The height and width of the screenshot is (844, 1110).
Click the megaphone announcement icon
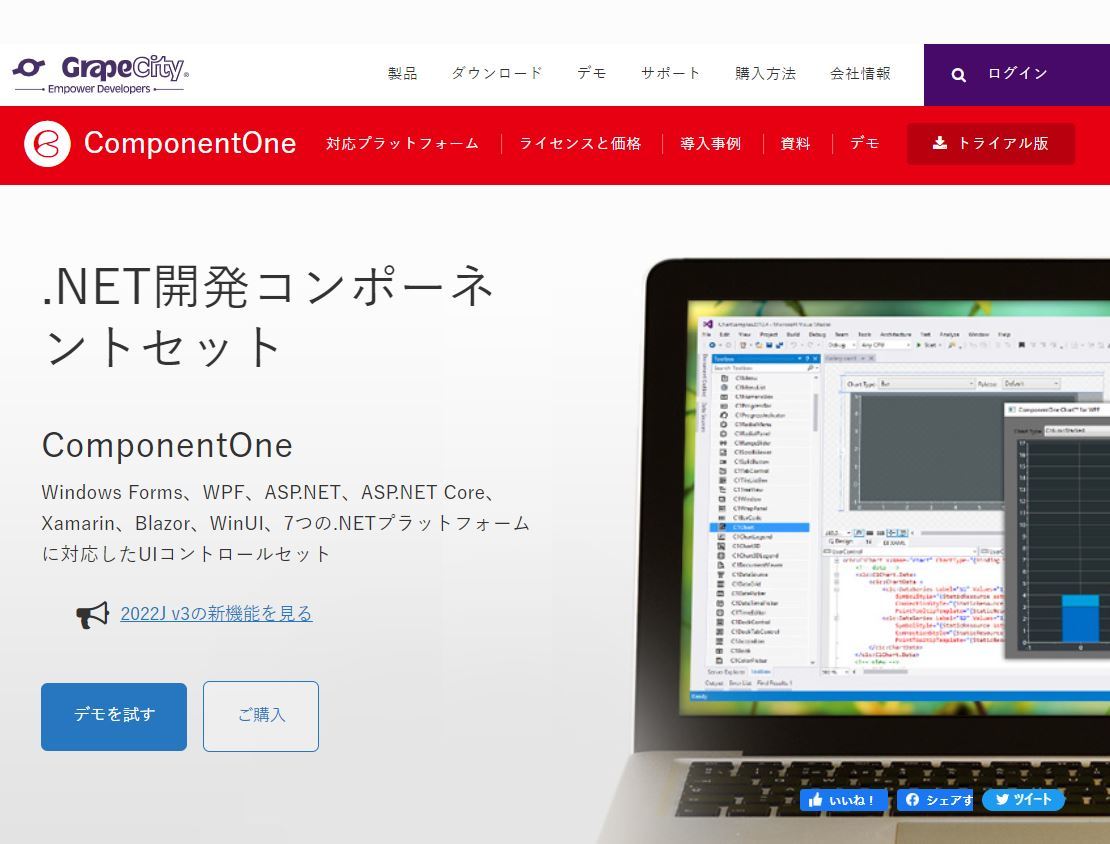coord(93,615)
